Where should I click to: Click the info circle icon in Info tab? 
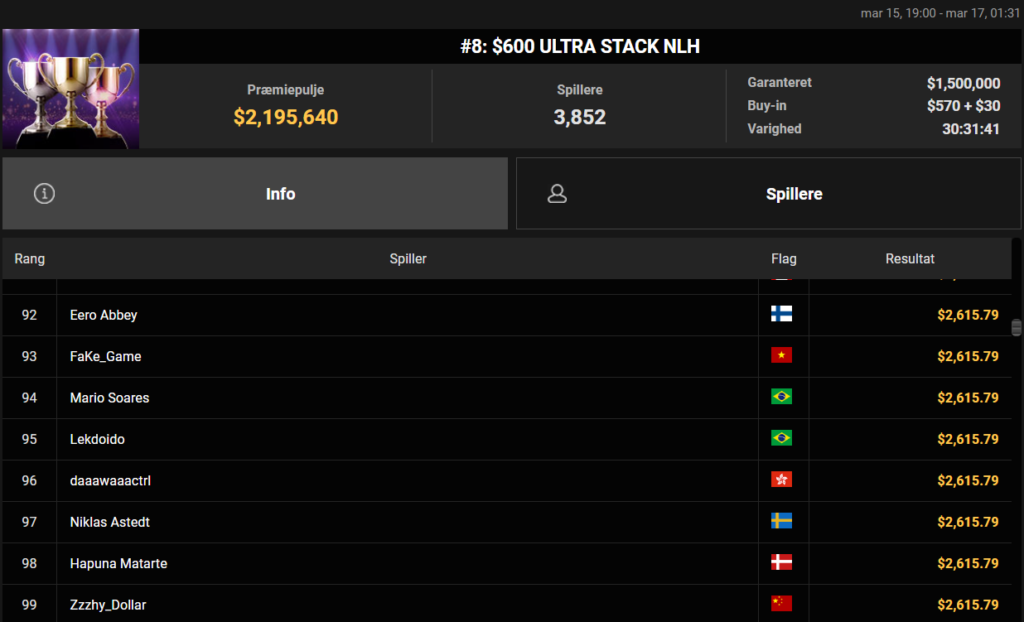click(44, 194)
